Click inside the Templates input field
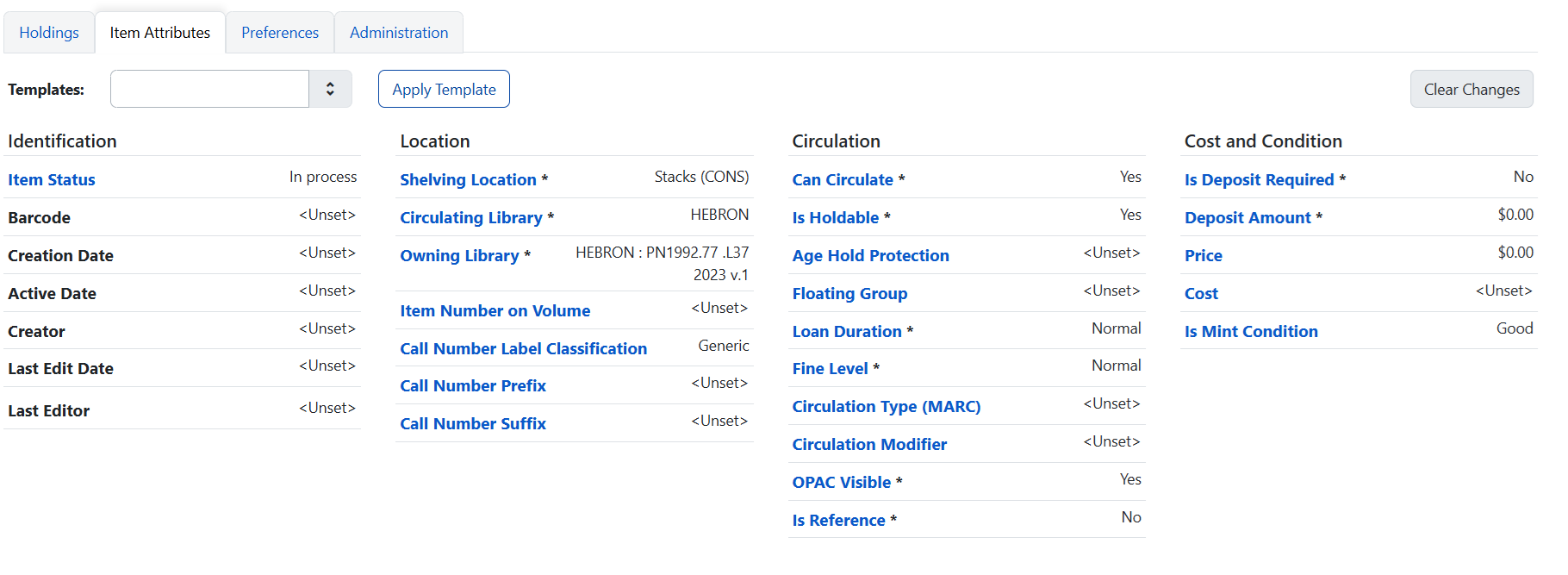 (209, 89)
